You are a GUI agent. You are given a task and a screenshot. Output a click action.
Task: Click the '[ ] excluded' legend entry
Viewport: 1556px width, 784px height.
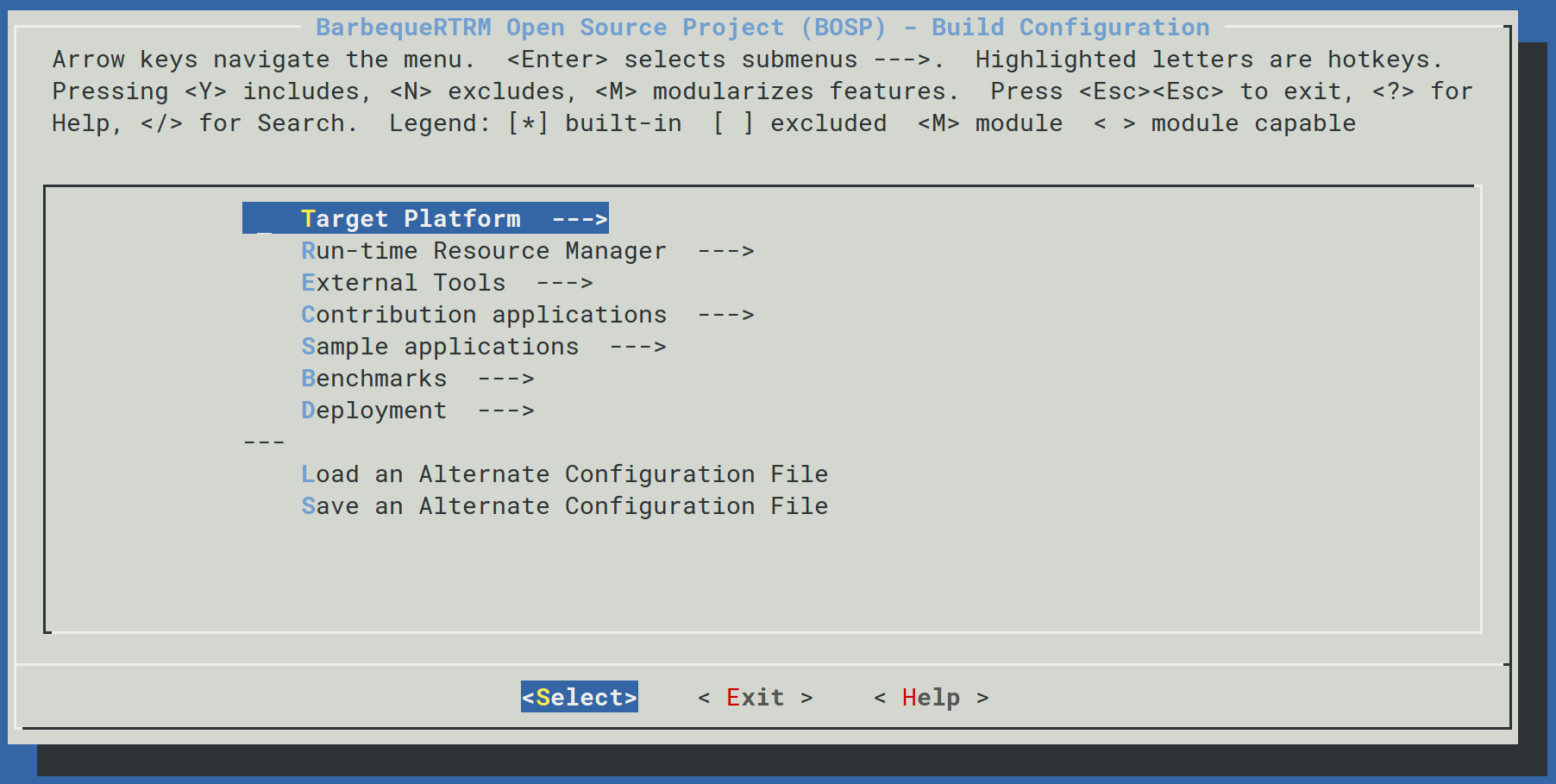tap(800, 123)
